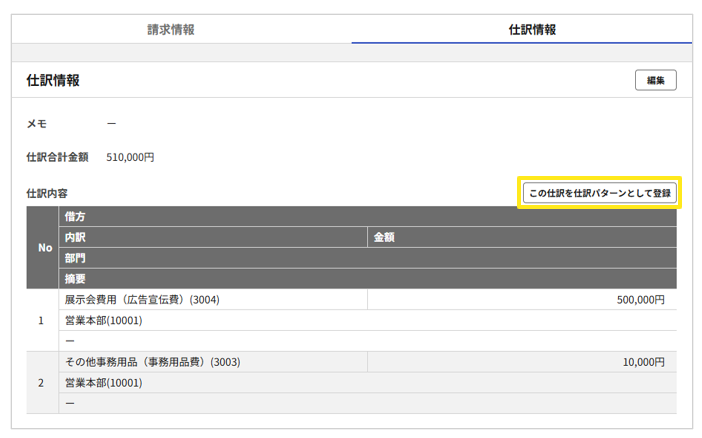Viewport: 702px width, 438px height.
Task: Click row number 2
Action: [x=41, y=383]
